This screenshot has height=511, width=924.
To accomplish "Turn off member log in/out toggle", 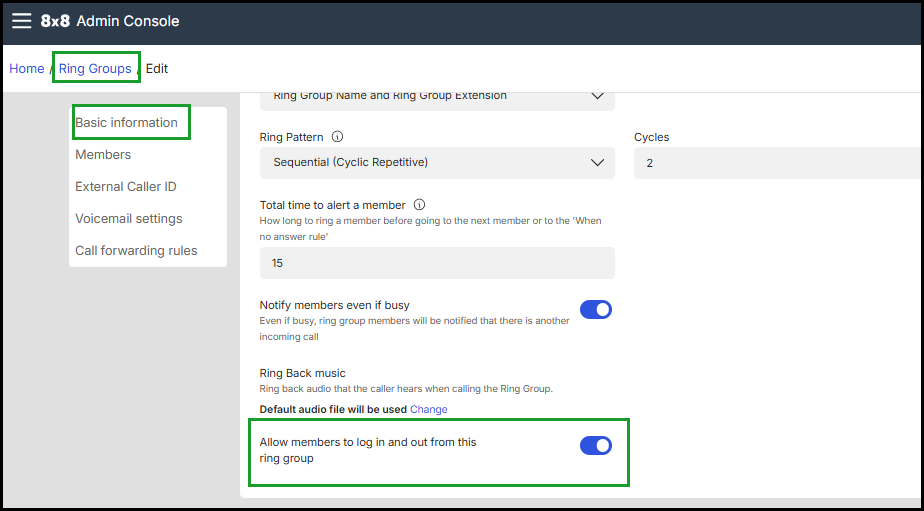I will [596, 446].
